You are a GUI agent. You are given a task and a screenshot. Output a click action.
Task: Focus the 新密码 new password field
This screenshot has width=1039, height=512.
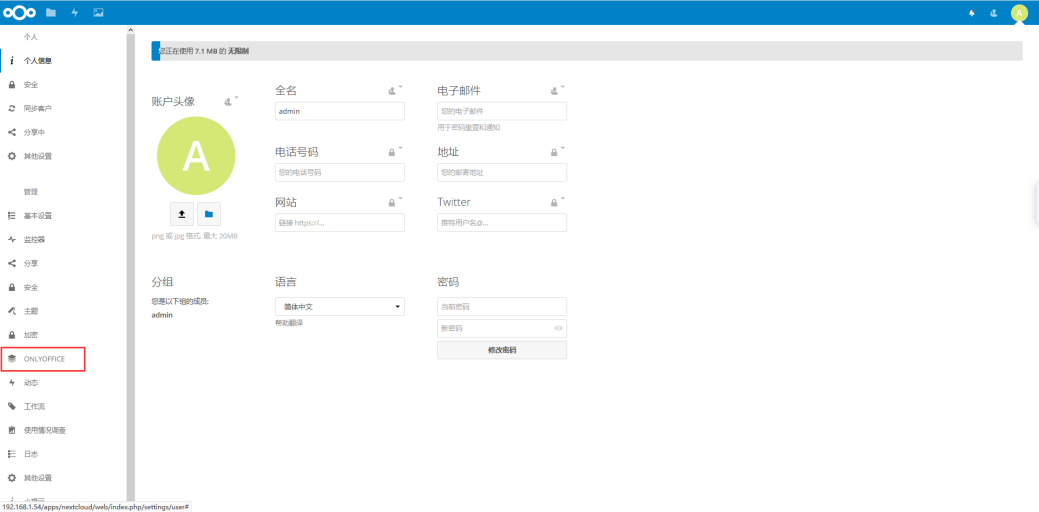coord(502,328)
